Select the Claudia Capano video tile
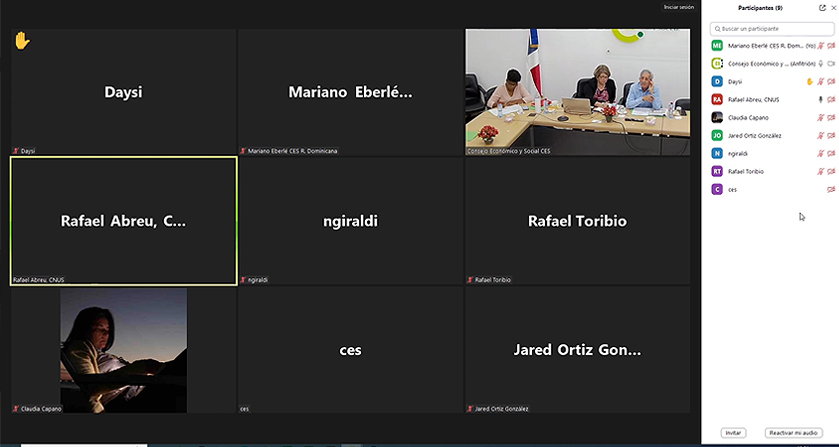839x447 pixels. click(124, 350)
